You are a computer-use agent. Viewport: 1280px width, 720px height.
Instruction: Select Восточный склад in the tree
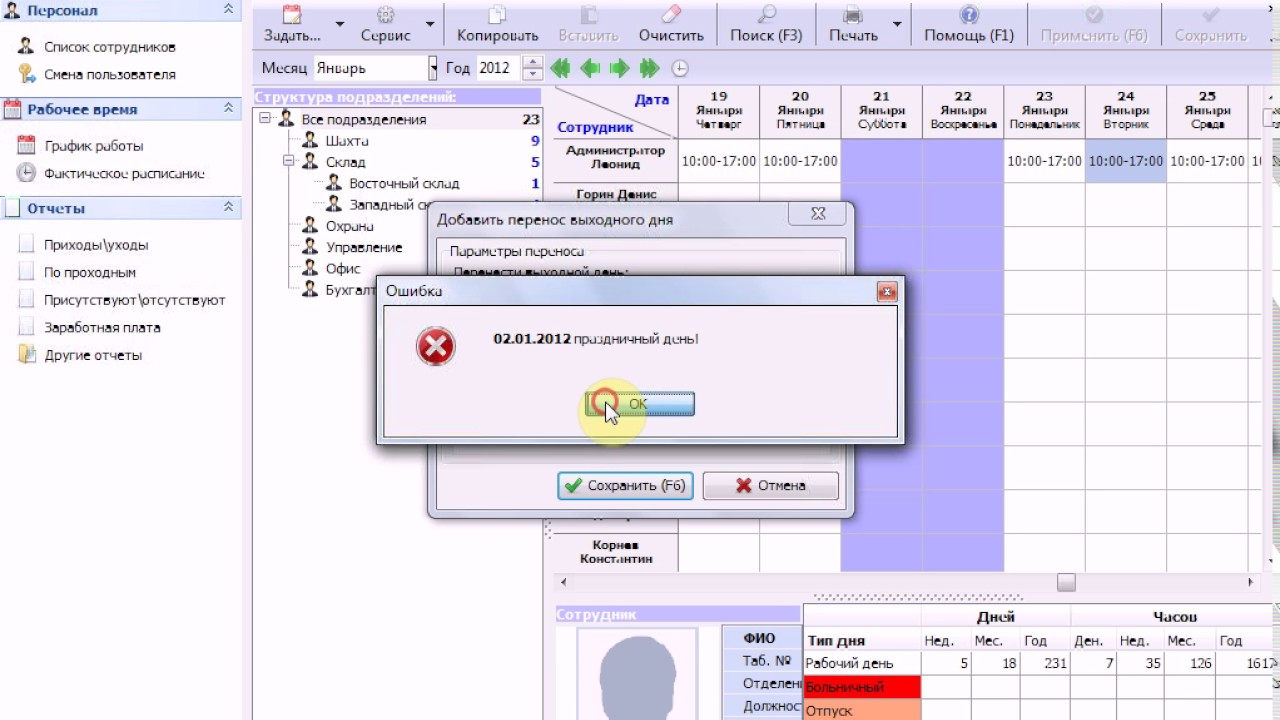click(x=404, y=184)
